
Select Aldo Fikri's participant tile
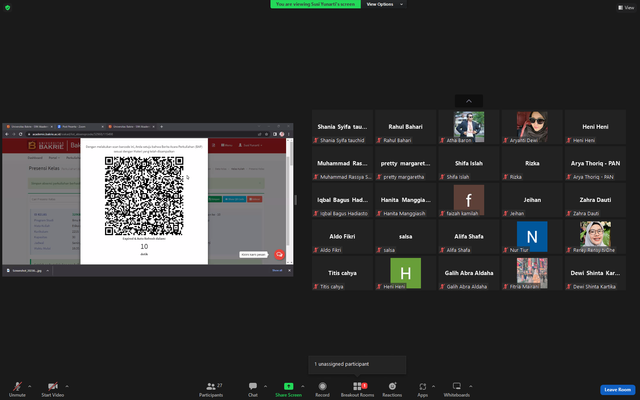[x=342, y=236]
